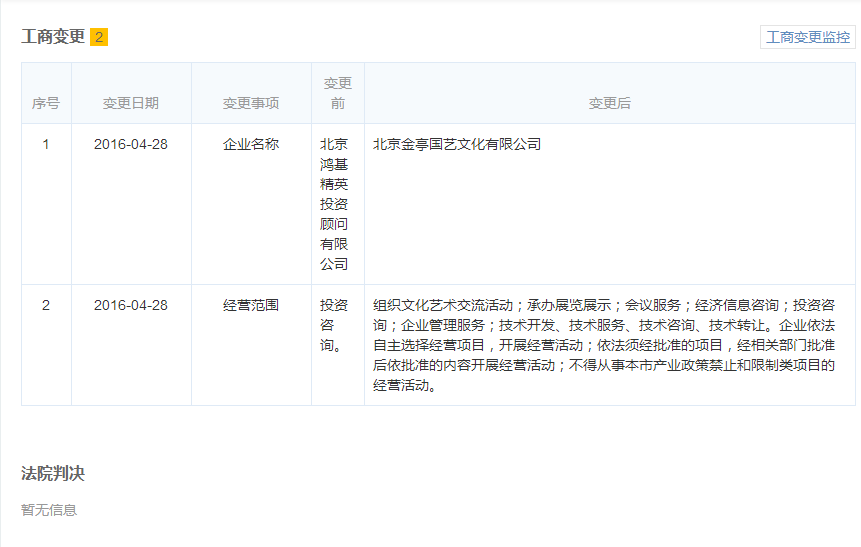The image size is (861, 547).
Task: Click the 变更前 column header
Action: (x=338, y=93)
